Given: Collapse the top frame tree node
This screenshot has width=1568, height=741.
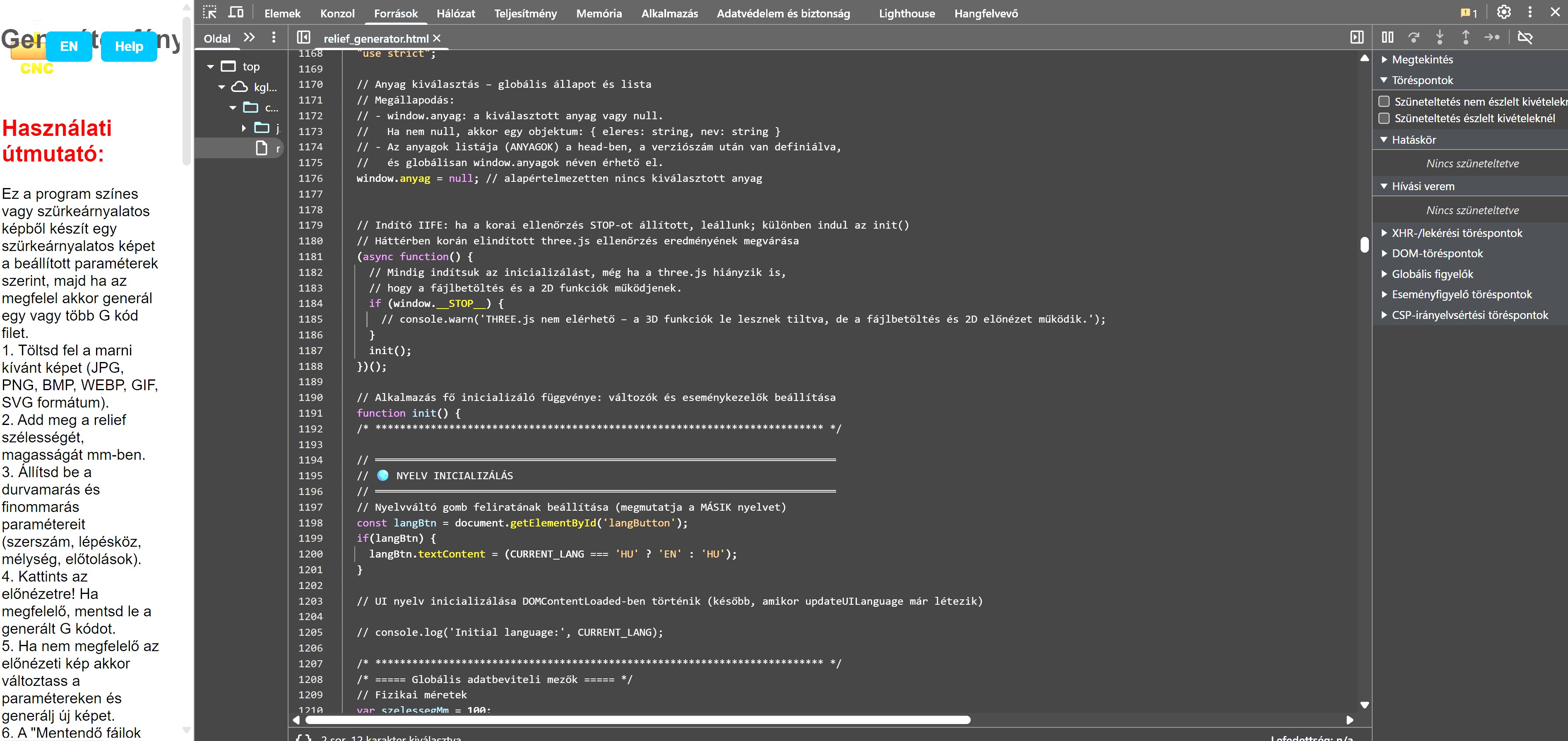Looking at the screenshot, I should click(x=211, y=66).
